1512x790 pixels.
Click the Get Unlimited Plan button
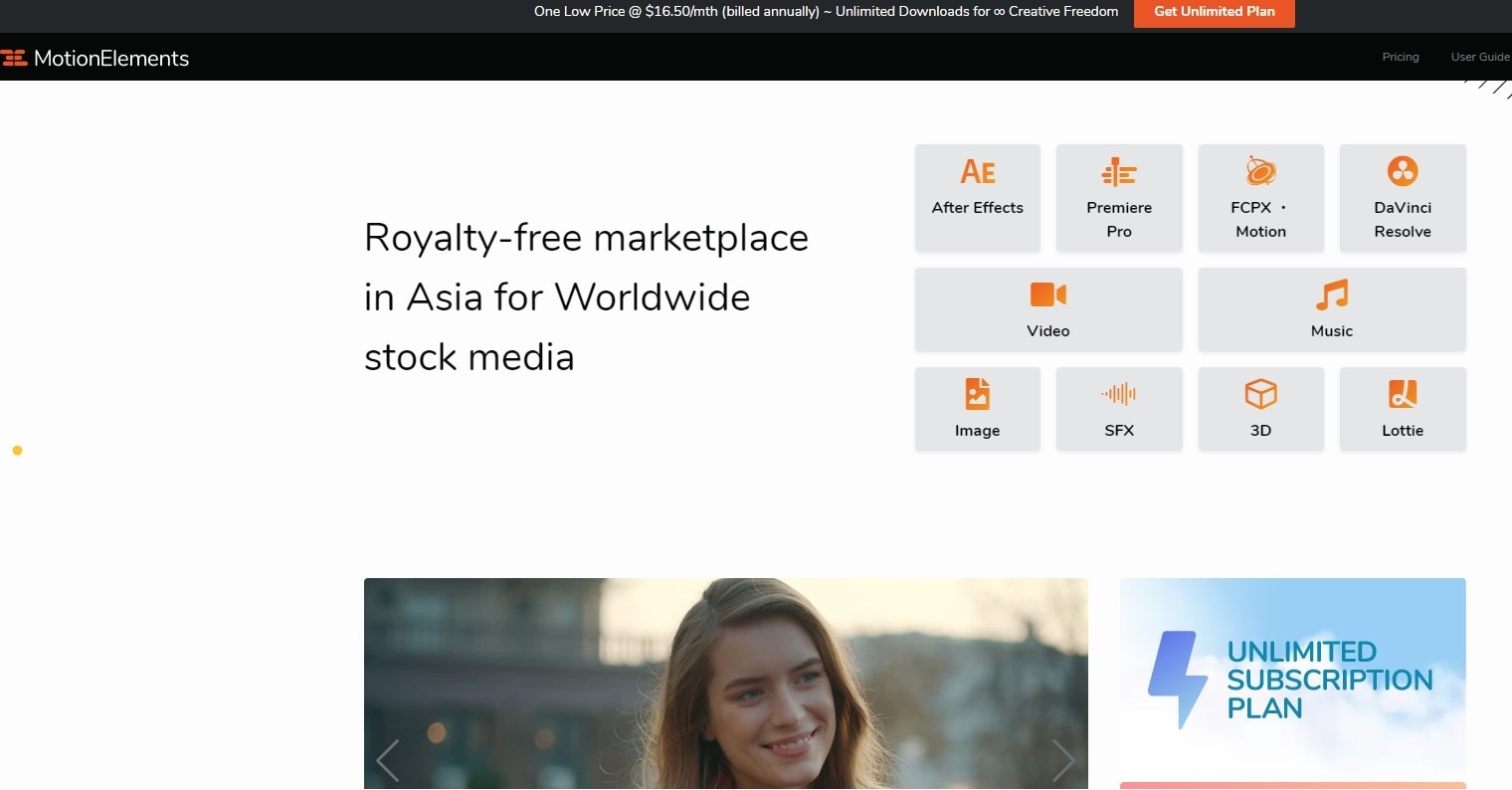[1214, 12]
